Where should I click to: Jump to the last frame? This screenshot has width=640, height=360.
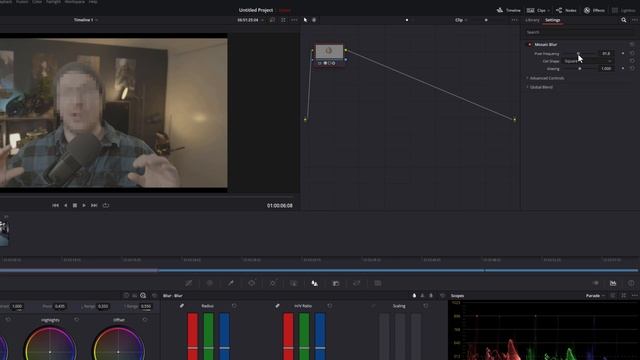[94, 205]
